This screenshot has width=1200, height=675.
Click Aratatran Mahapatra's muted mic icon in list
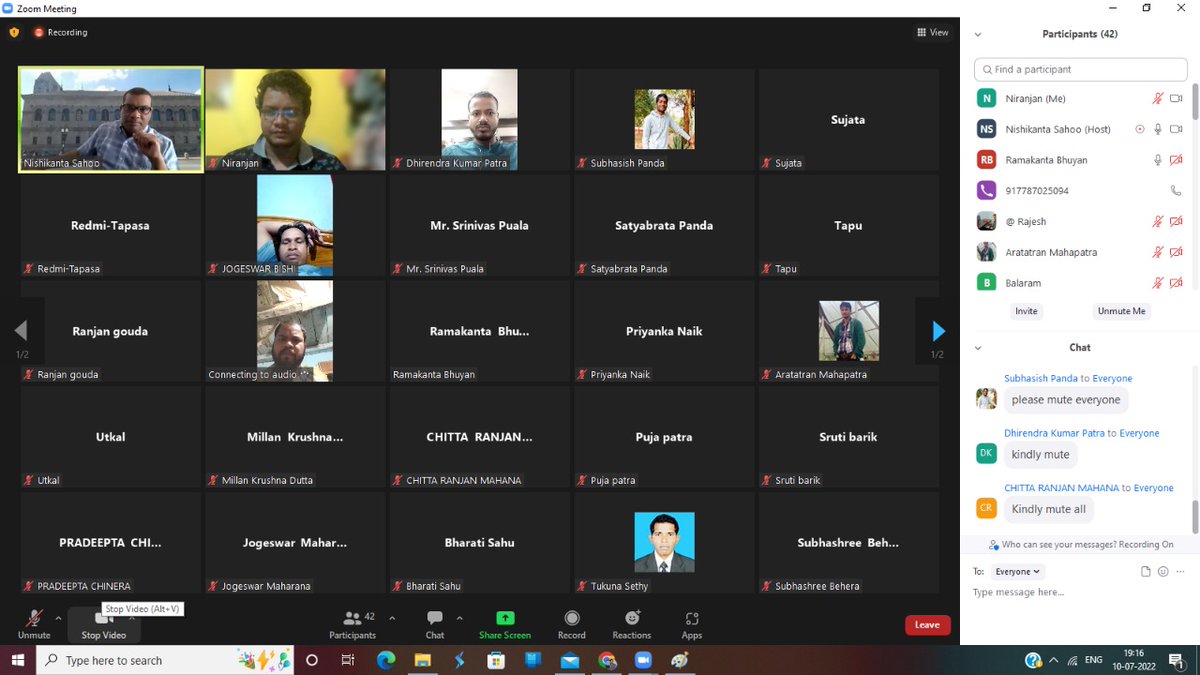click(x=1157, y=252)
